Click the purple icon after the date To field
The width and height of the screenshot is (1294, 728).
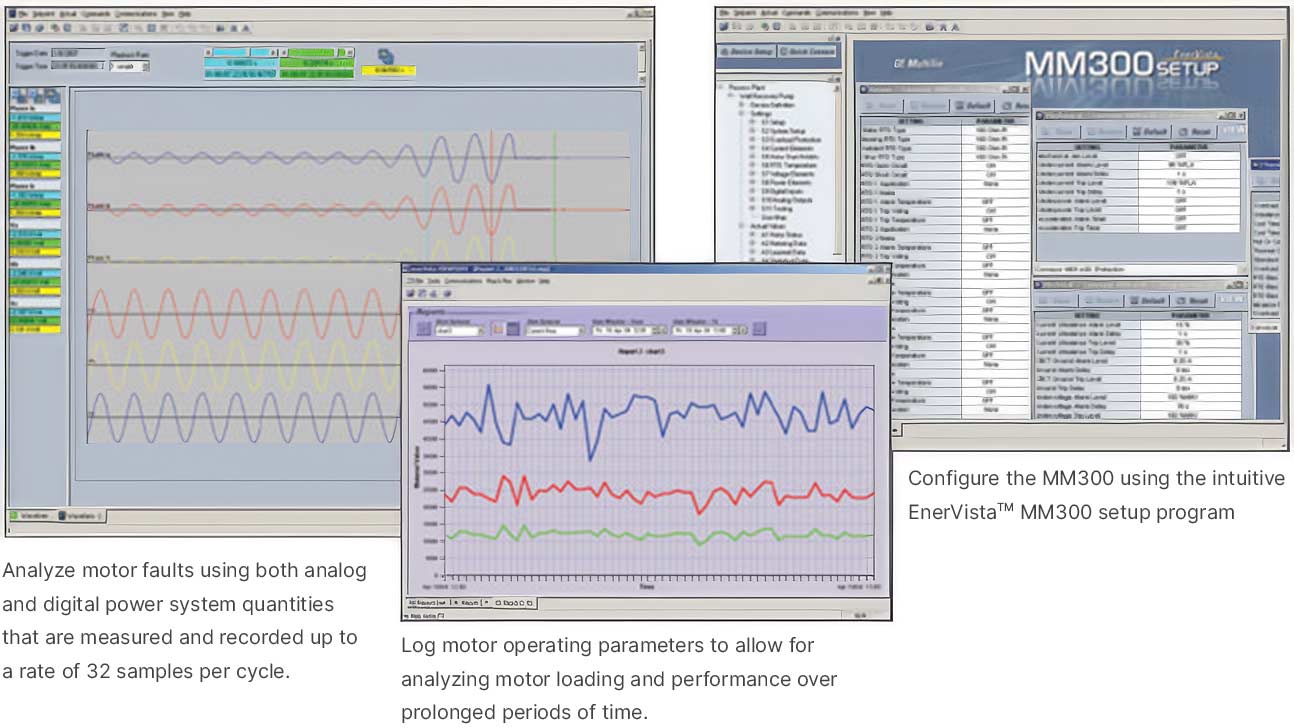tap(760, 328)
